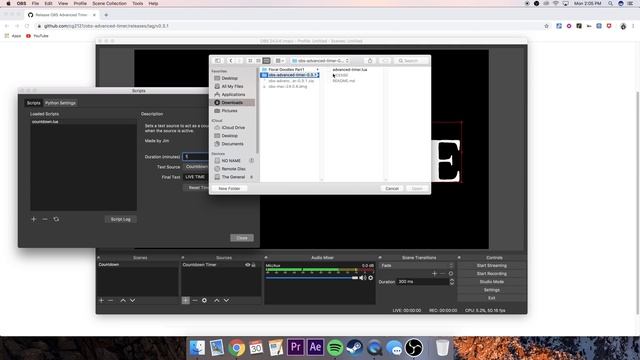The width and height of the screenshot is (640, 360).
Task: Remove the scene with the Scenes minus icon
Action: [111, 300]
